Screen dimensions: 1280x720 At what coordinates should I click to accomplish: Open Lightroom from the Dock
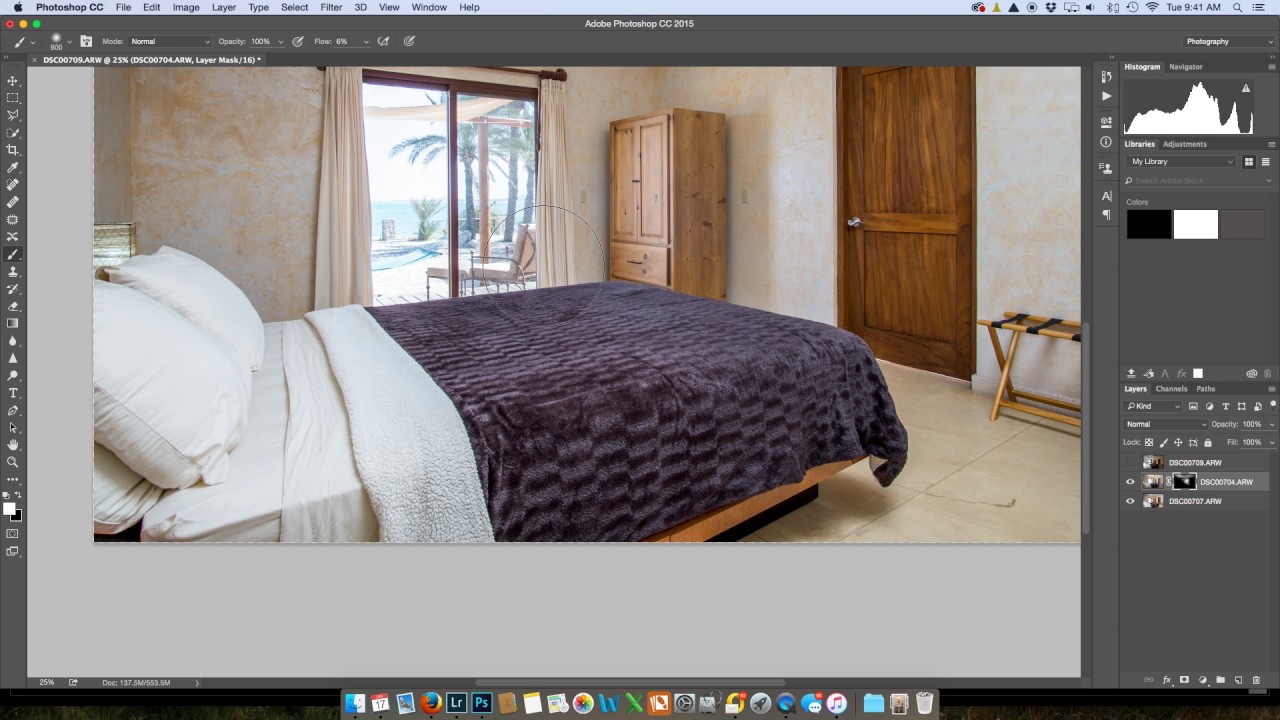(x=456, y=703)
